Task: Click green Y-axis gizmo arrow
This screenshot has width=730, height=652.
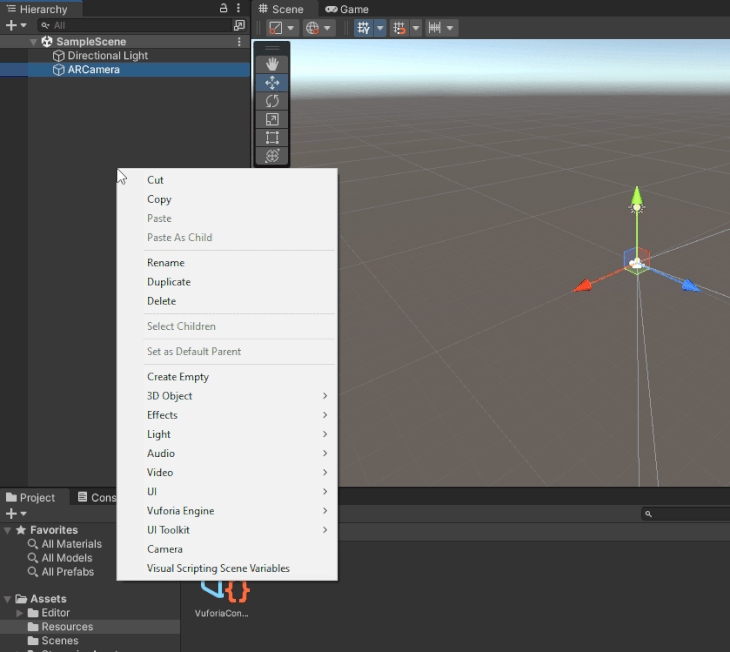Action: coord(637,196)
